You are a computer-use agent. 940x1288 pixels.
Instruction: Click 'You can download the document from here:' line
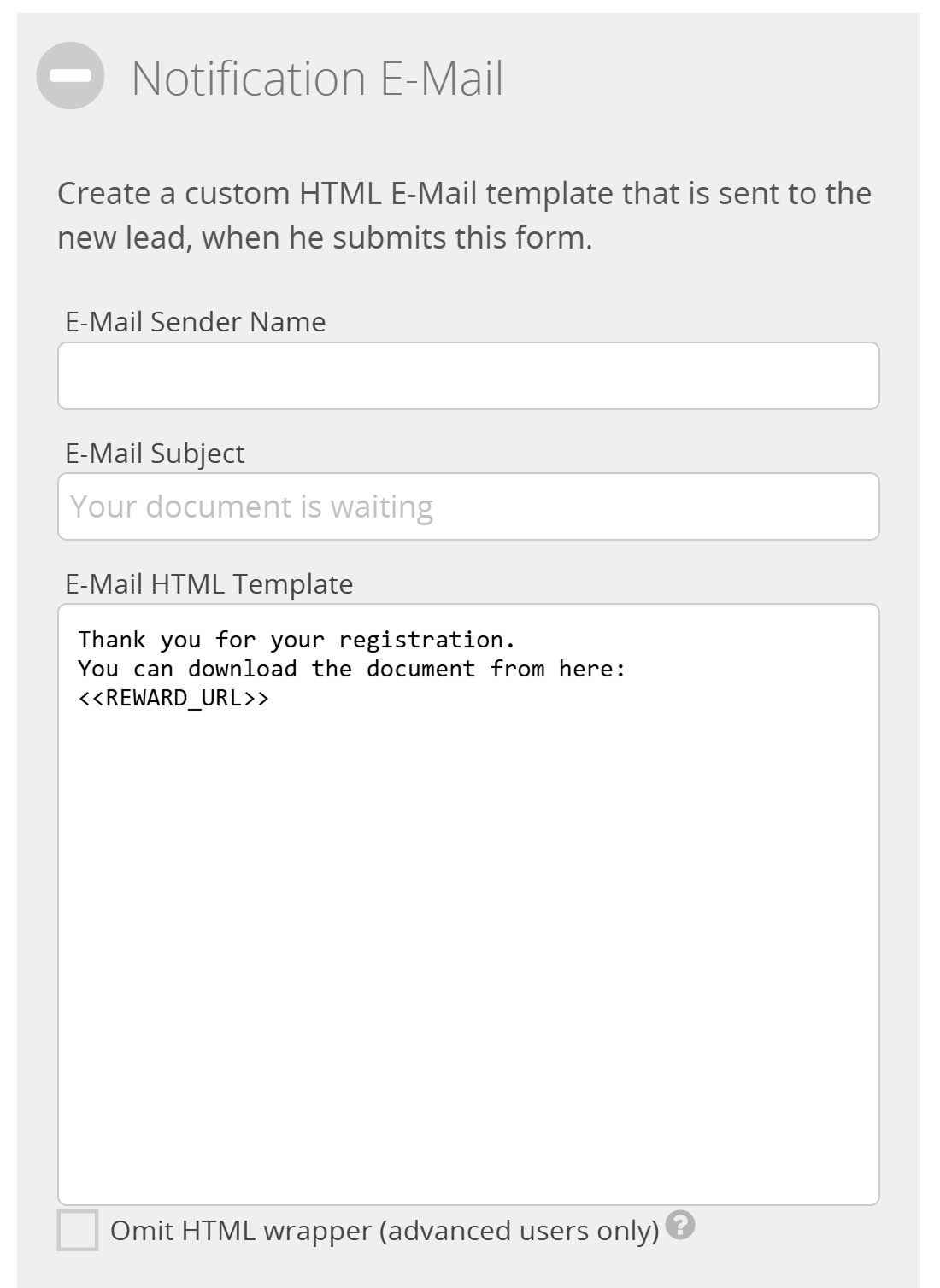pos(351,669)
